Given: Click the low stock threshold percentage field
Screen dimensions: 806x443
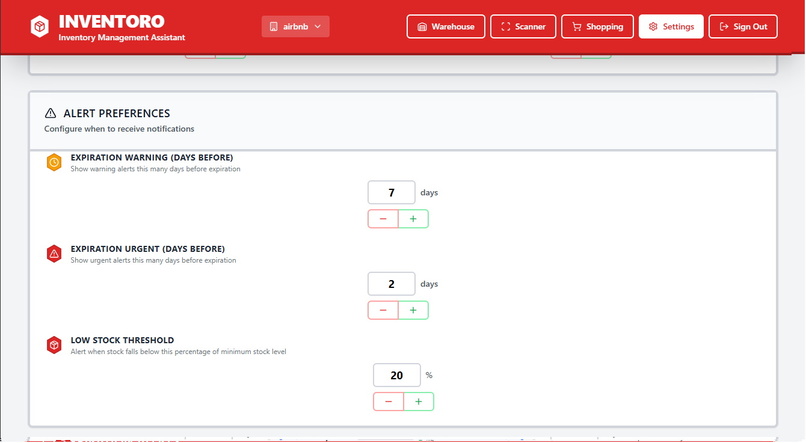Looking at the screenshot, I should coord(397,376).
